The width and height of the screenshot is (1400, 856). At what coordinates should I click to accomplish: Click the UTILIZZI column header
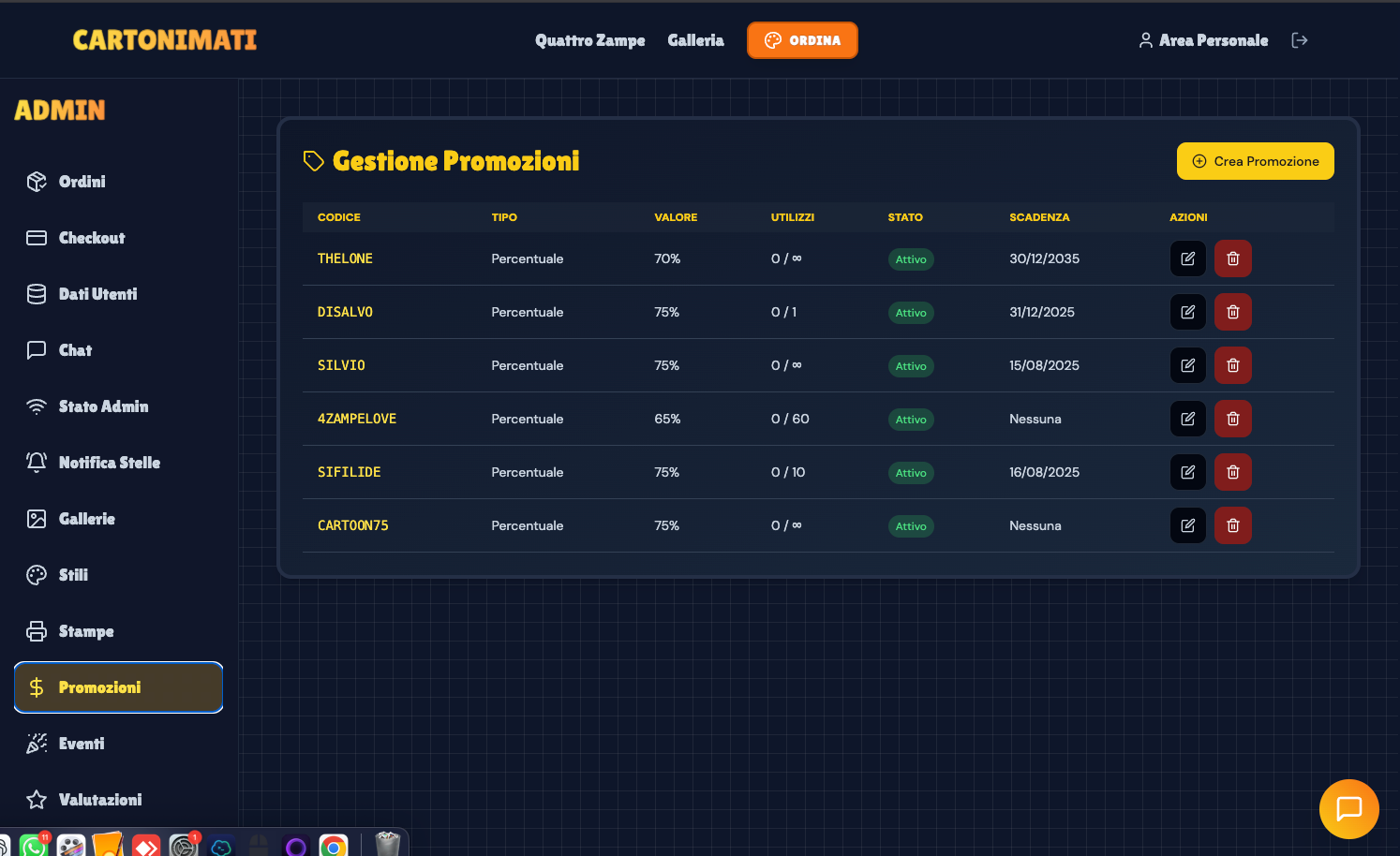[x=793, y=217]
